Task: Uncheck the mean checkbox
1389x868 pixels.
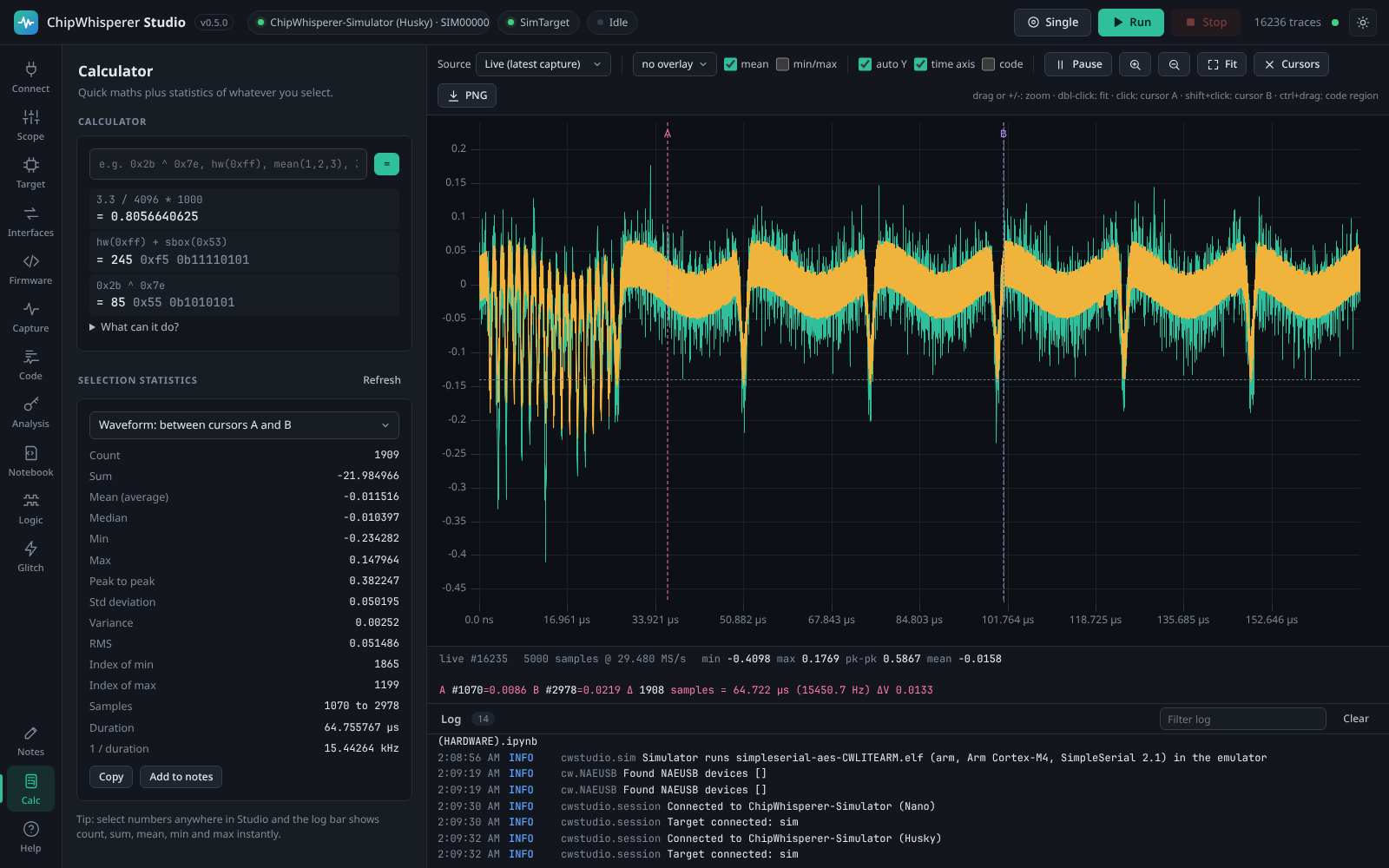Action: tap(730, 64)
